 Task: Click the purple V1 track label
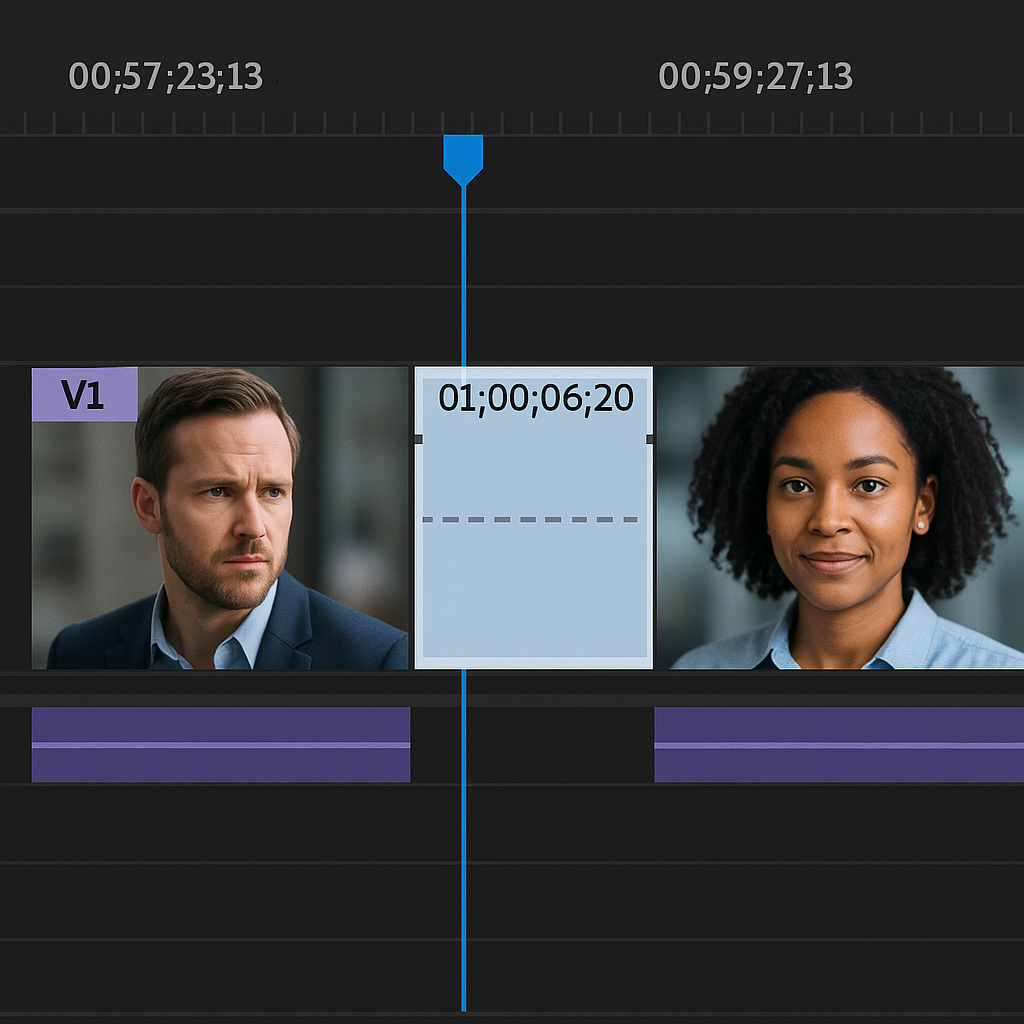(84, 394)
